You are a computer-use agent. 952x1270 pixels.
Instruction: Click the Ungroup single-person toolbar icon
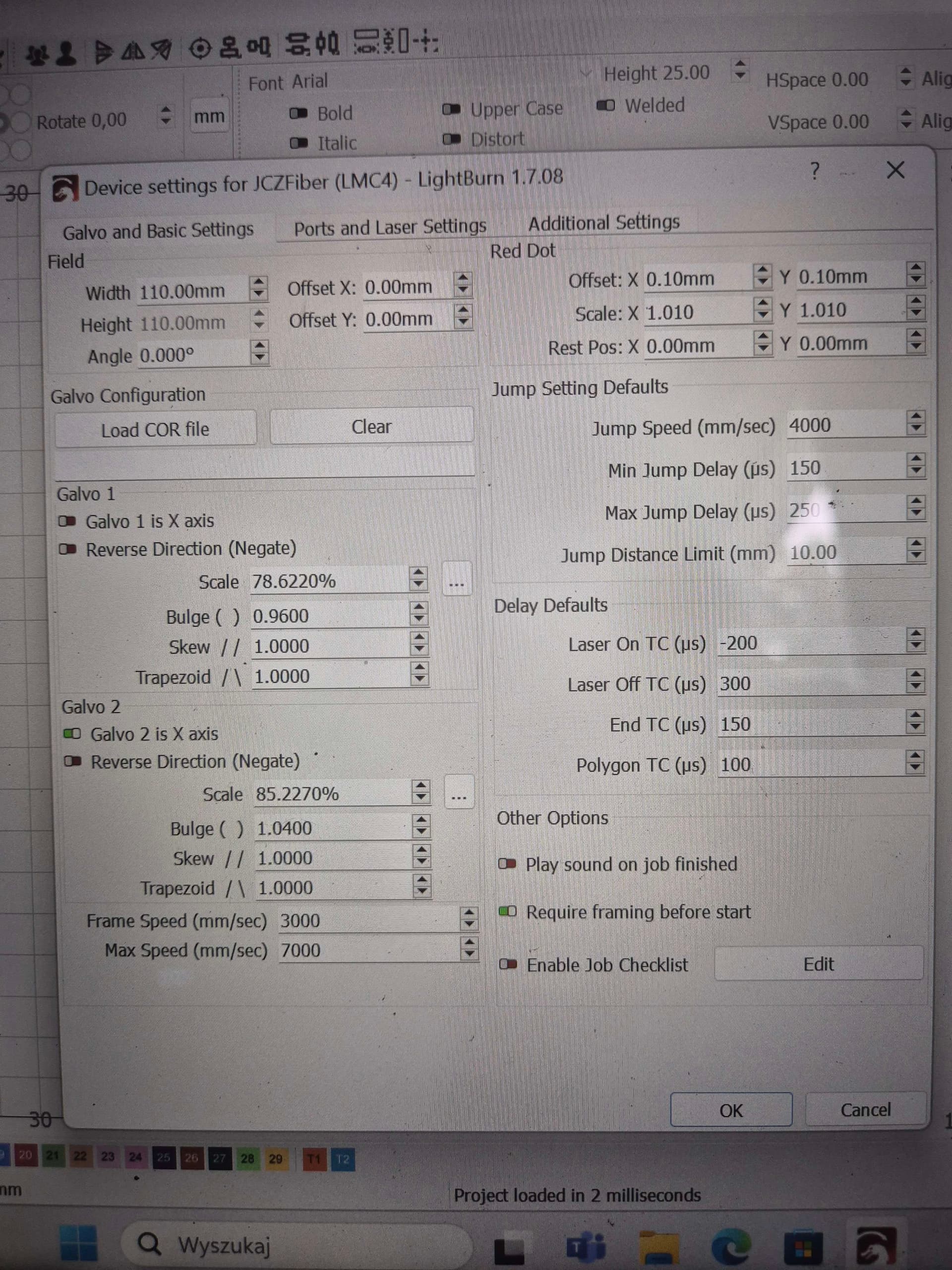point(66,55)
